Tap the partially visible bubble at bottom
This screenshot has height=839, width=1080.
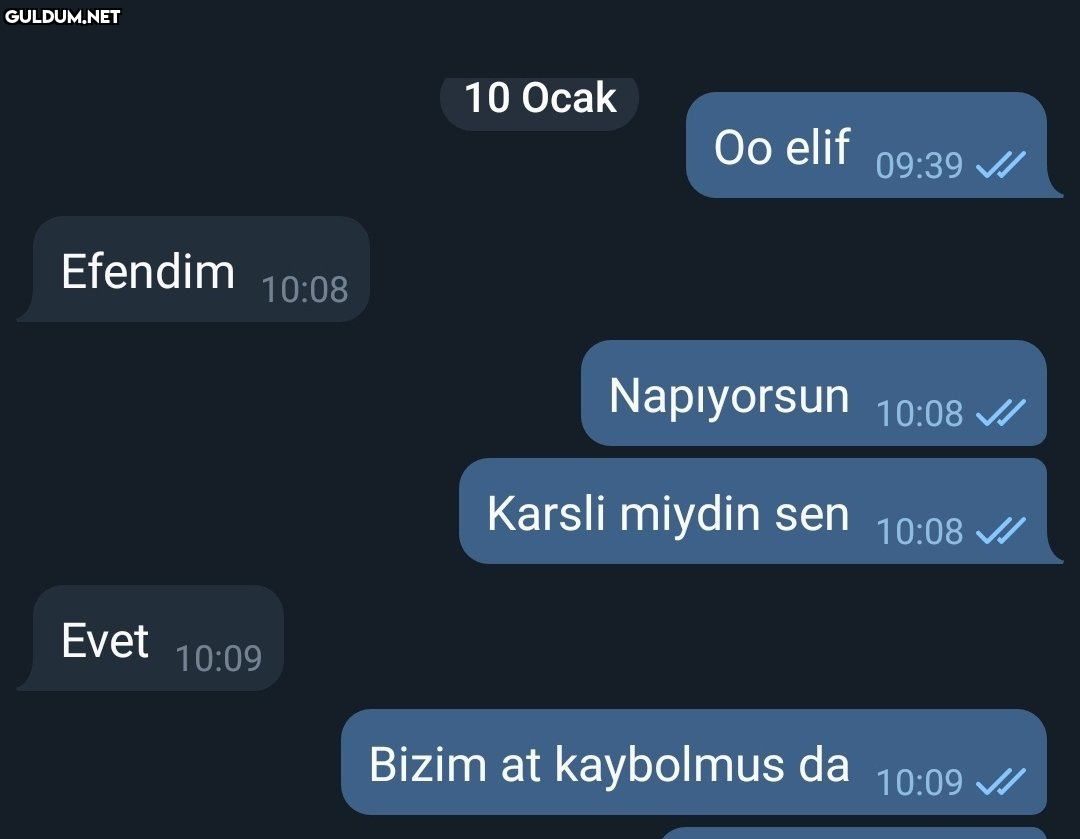[853, 833]
